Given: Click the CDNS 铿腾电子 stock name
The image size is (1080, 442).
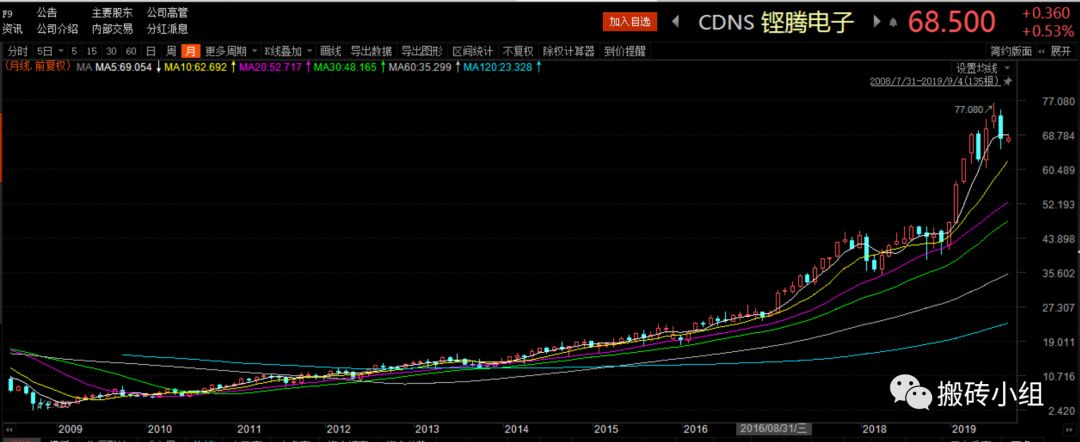Looking at the screenshot, I should (x=776, y=23).
